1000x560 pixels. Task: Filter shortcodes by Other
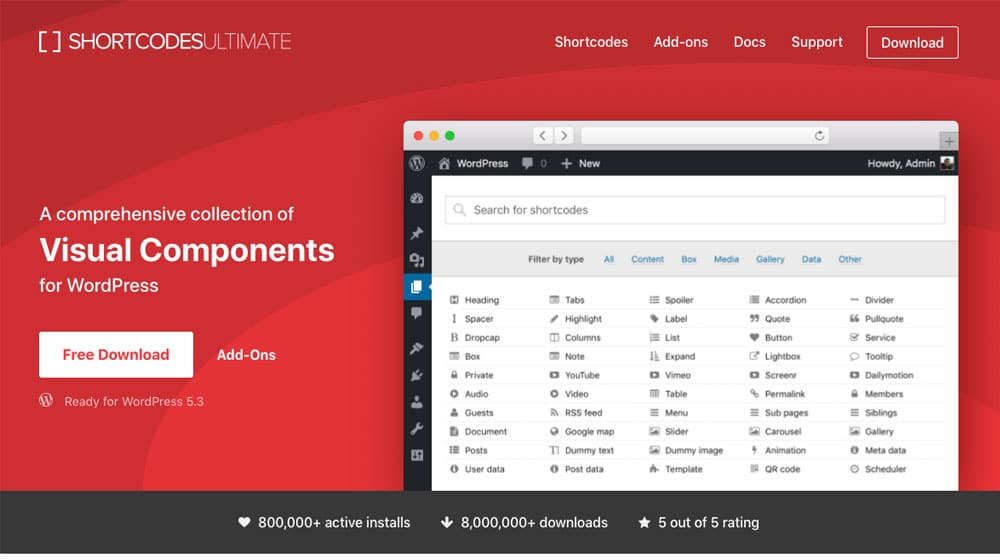(x=849, y=260)
